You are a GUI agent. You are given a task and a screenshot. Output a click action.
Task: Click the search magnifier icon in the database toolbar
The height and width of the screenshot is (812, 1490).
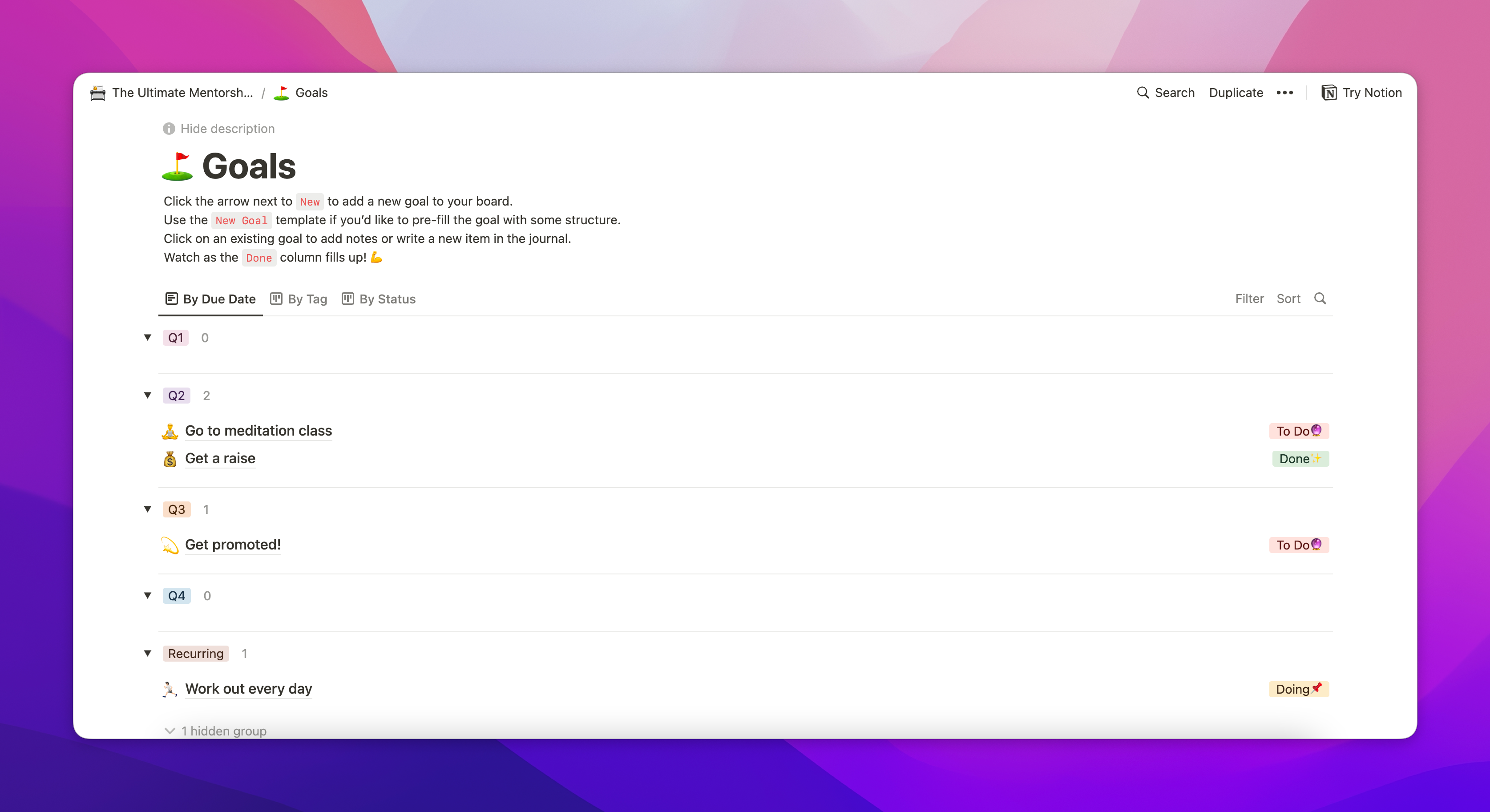(1319, 299)
